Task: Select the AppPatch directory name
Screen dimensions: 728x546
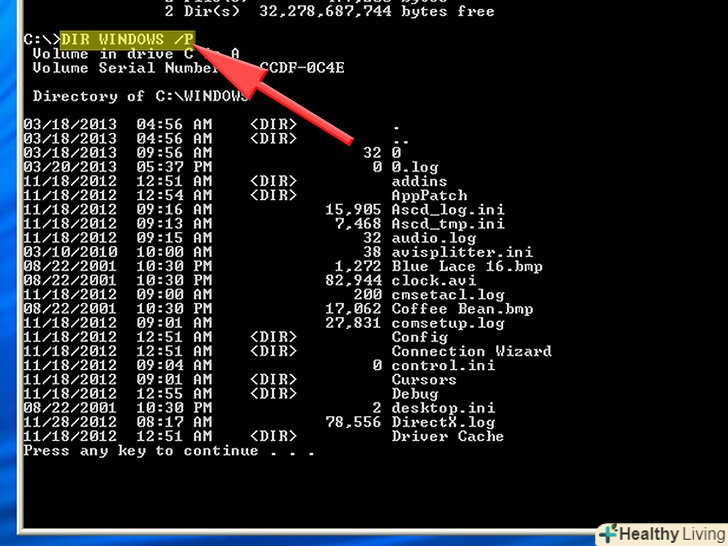Action: (x=429, y=195)
